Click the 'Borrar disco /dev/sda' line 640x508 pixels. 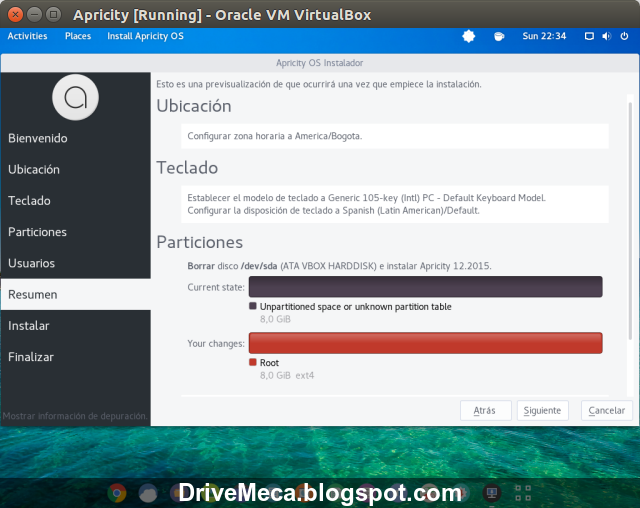pos(339,266)
